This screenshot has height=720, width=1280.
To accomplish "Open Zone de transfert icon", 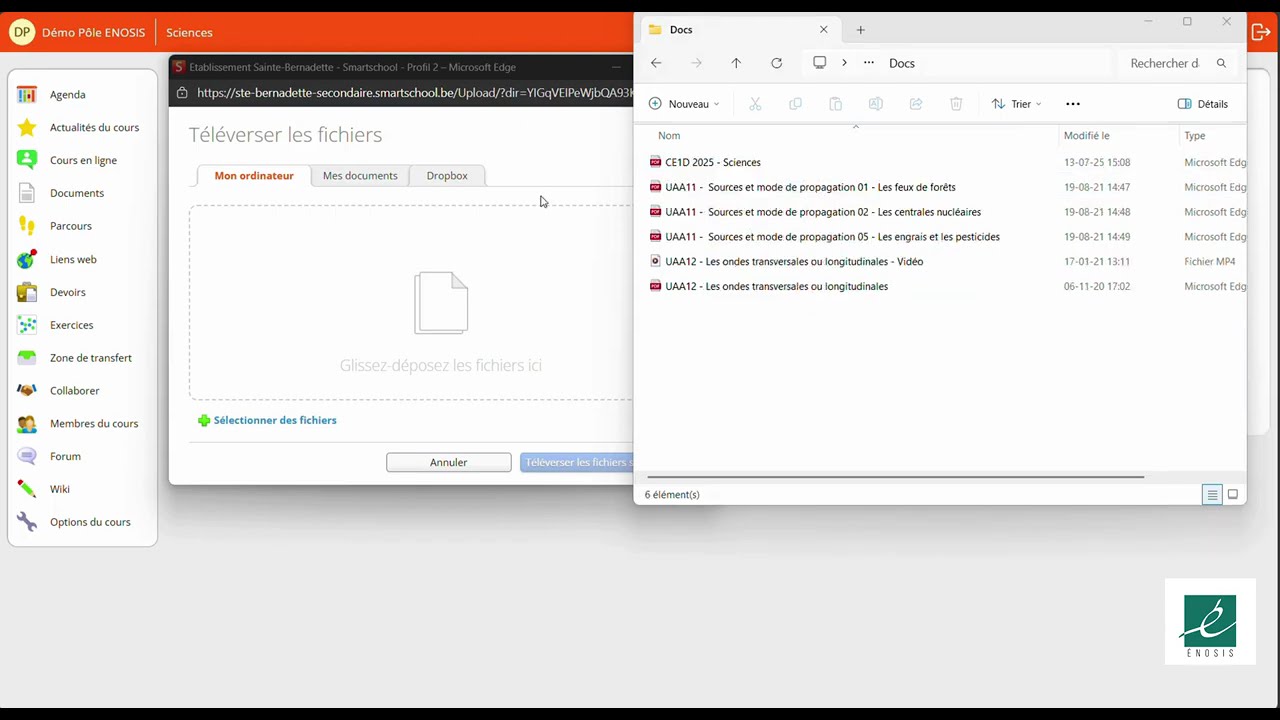I will tap(27, 358).
